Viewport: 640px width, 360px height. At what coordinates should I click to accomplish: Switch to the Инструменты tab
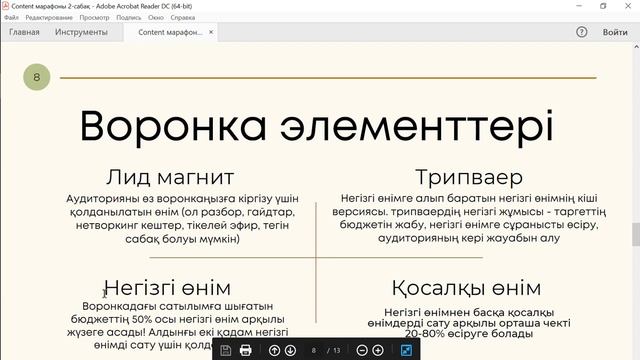tap(81, 32)
